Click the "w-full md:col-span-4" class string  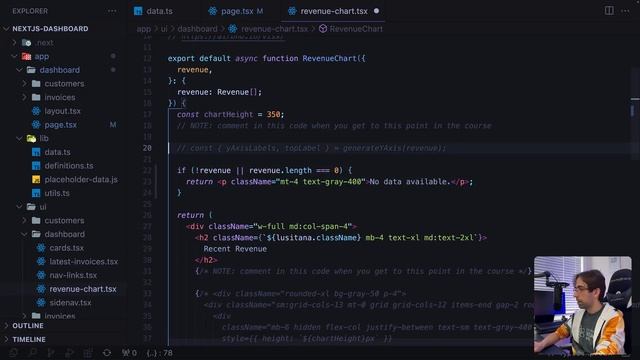click(302, 227)
